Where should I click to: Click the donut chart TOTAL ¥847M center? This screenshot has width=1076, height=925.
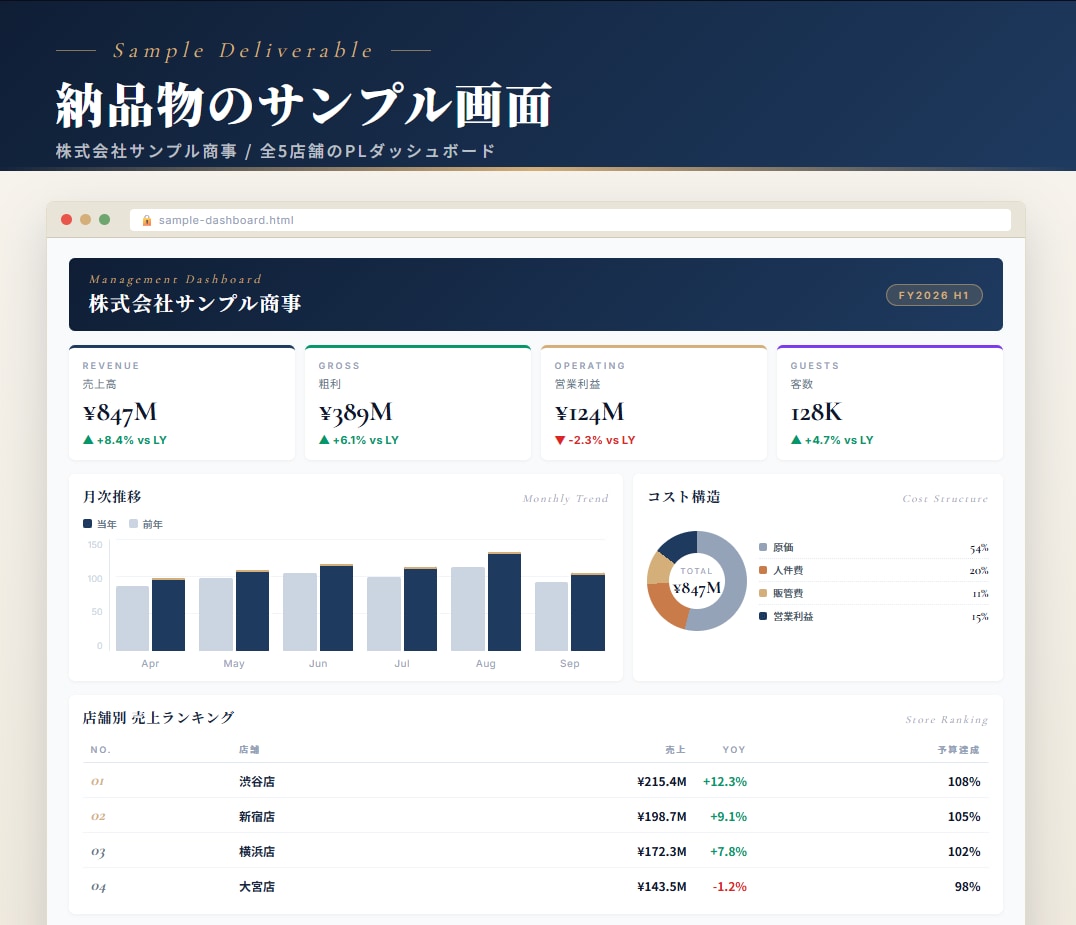[x=697, y=581]
